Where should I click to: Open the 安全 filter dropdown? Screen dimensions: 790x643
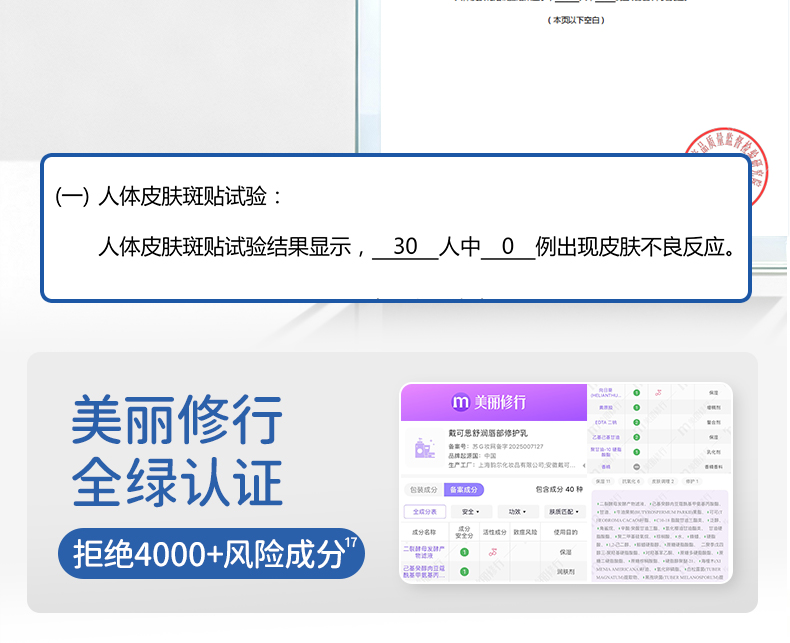click(471, 511)
